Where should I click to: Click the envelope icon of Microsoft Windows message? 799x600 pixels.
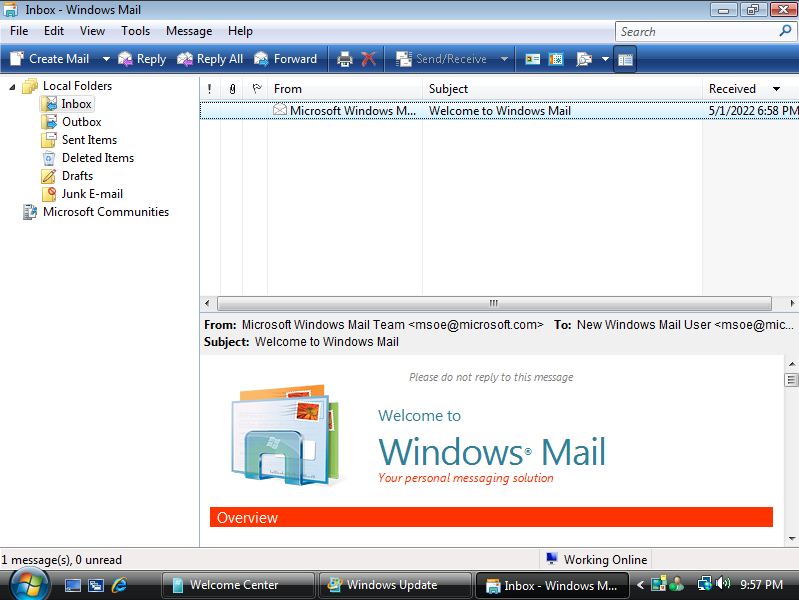pyautogui.click(x=280, y=110)
